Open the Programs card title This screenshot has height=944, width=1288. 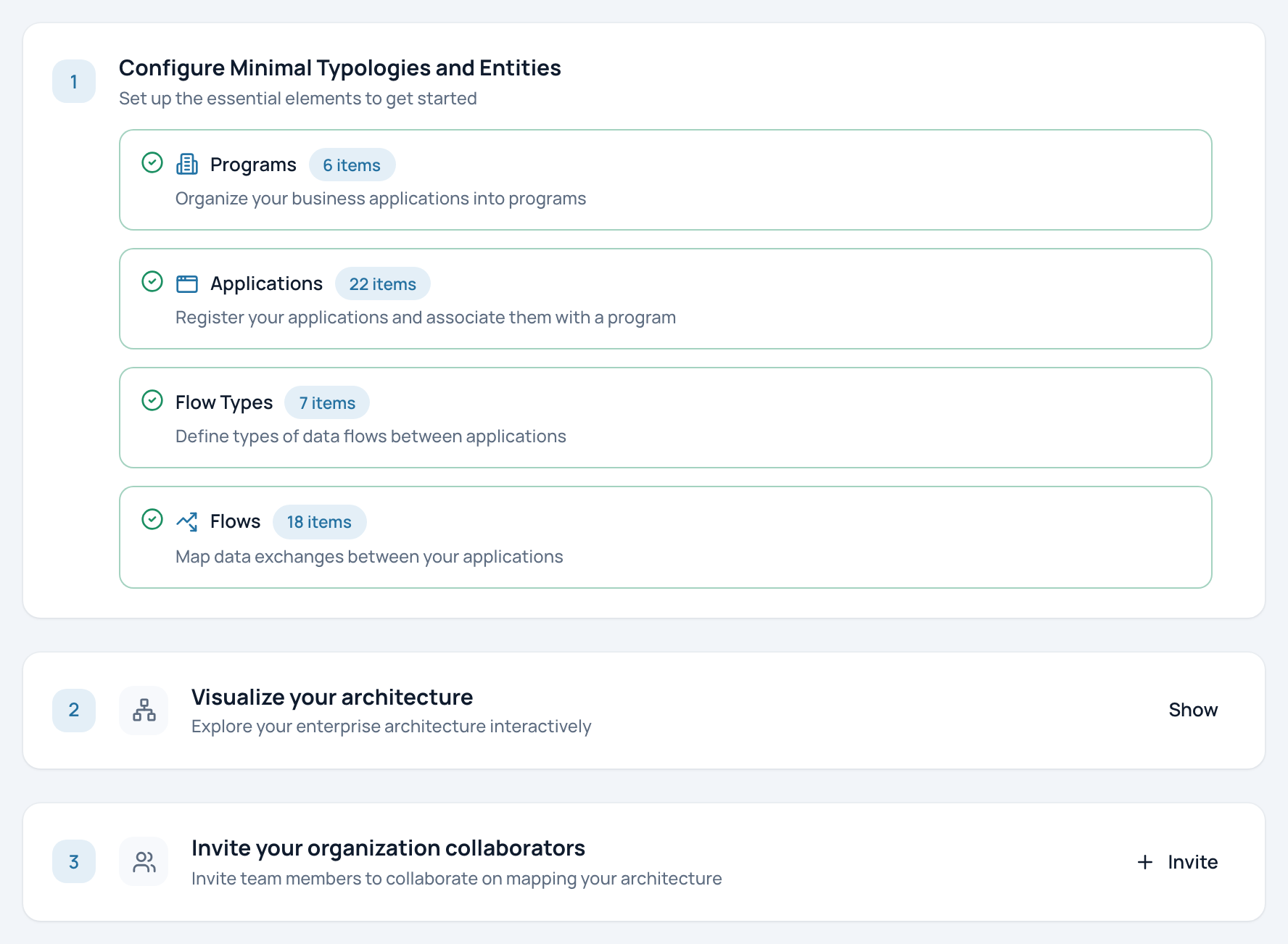[x=253, y=165]
